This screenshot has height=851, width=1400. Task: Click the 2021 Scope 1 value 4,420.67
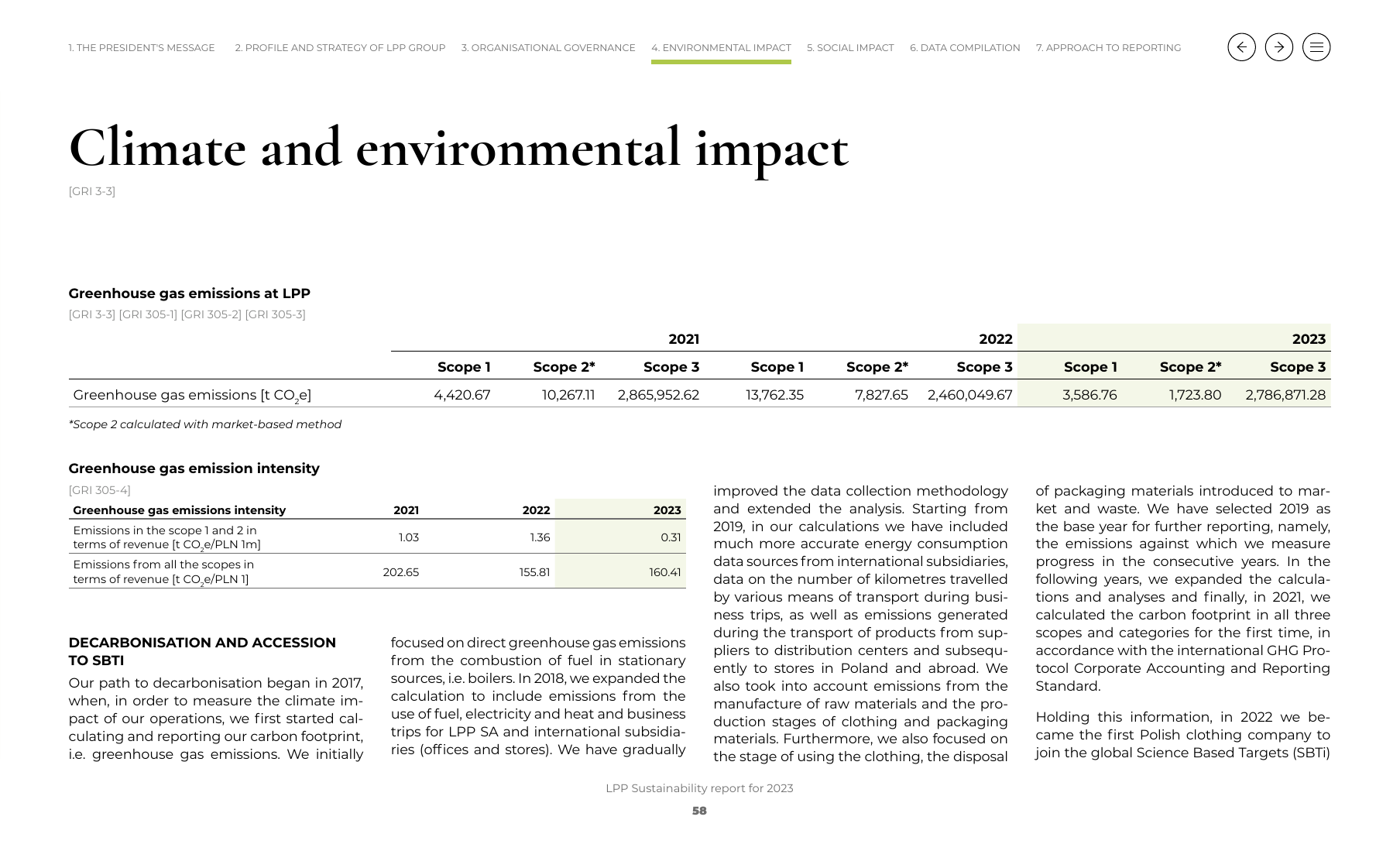(x=462, y=395)
